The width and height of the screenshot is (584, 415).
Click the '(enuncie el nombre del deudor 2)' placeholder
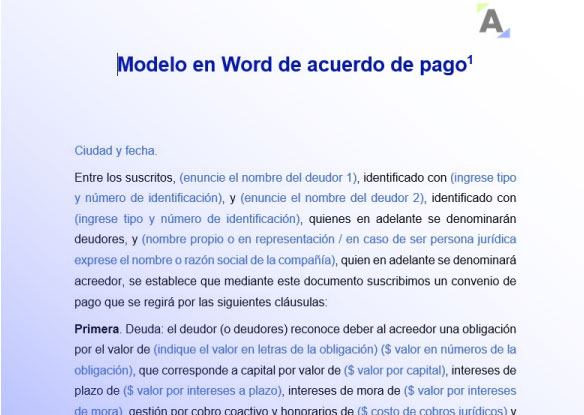point(333,198)
